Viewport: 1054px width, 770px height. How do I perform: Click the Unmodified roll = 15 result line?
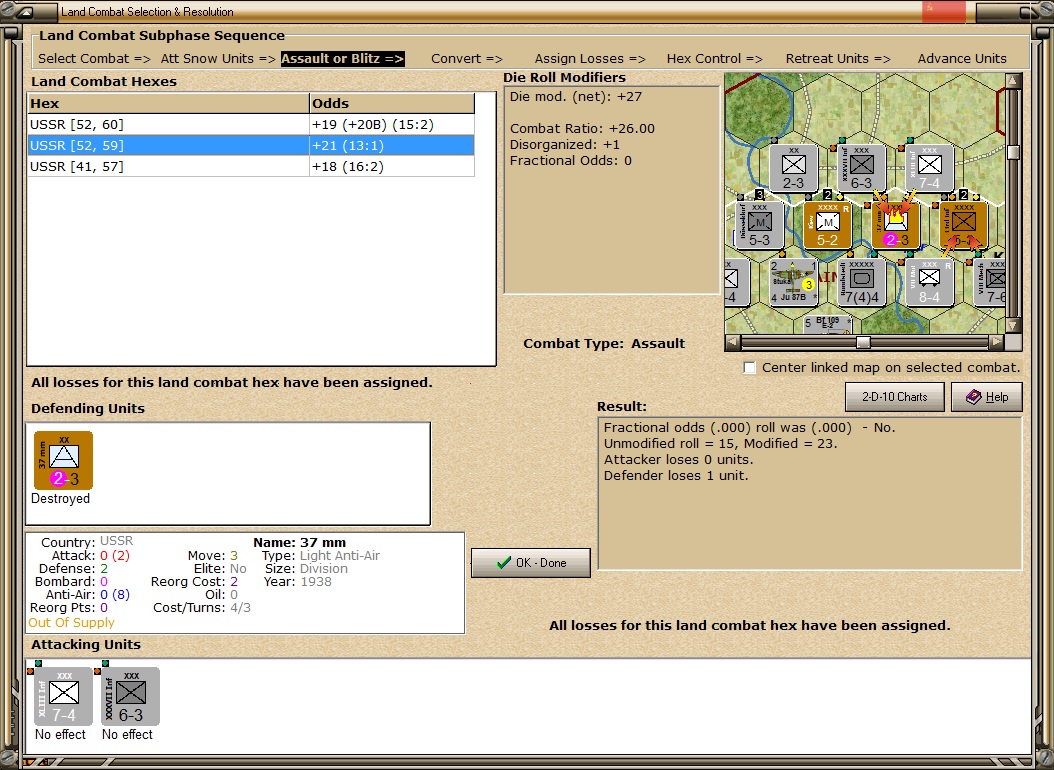721,443
